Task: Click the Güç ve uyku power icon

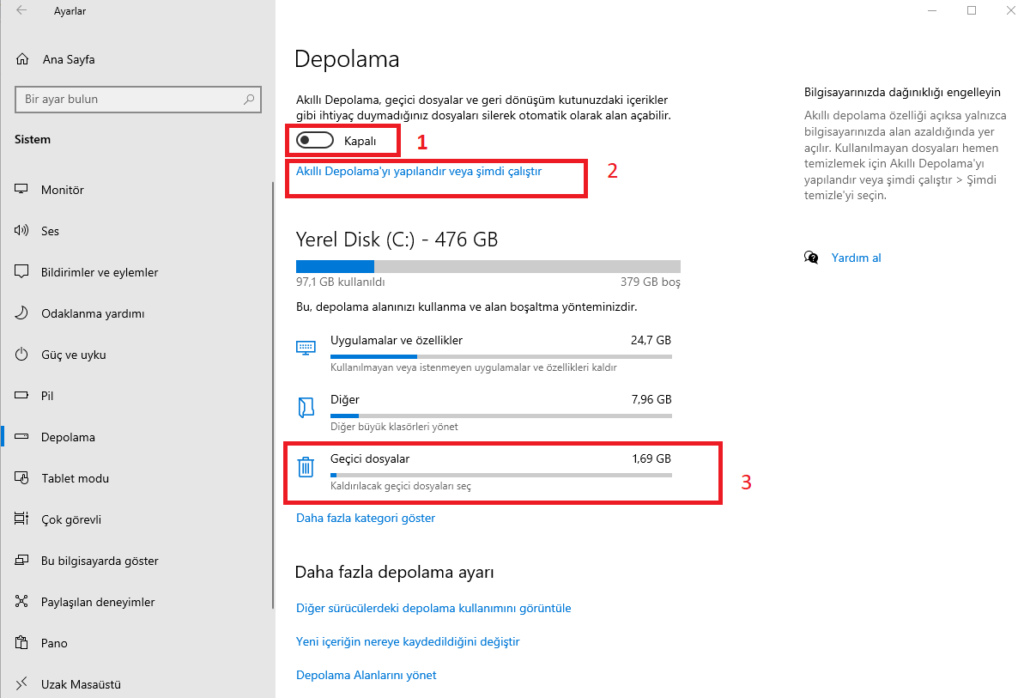Action: [x=22, y=354]
